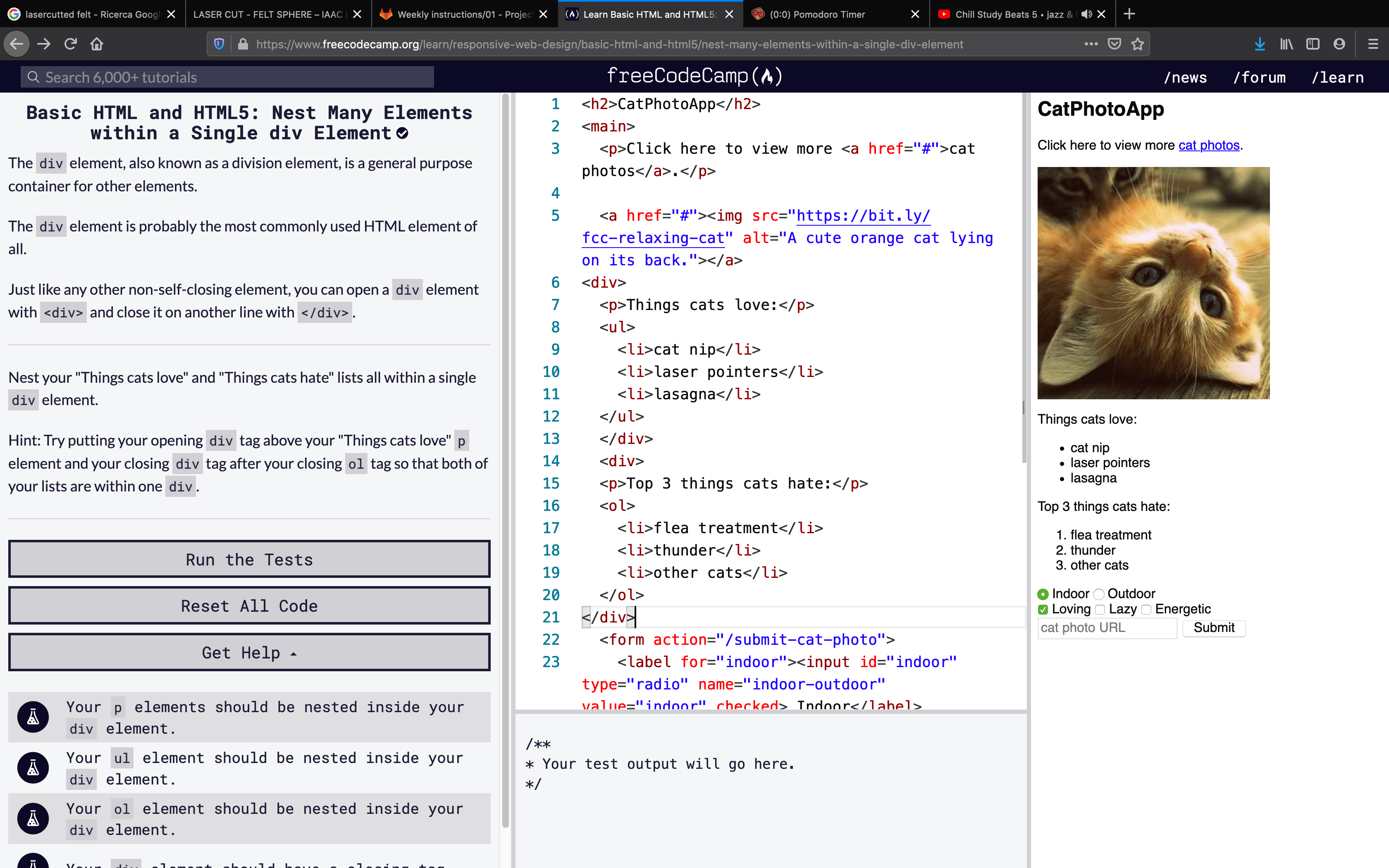
Task: Click the orange cat image in preview
Action: pyautogui.click(x=1153, y=283)
